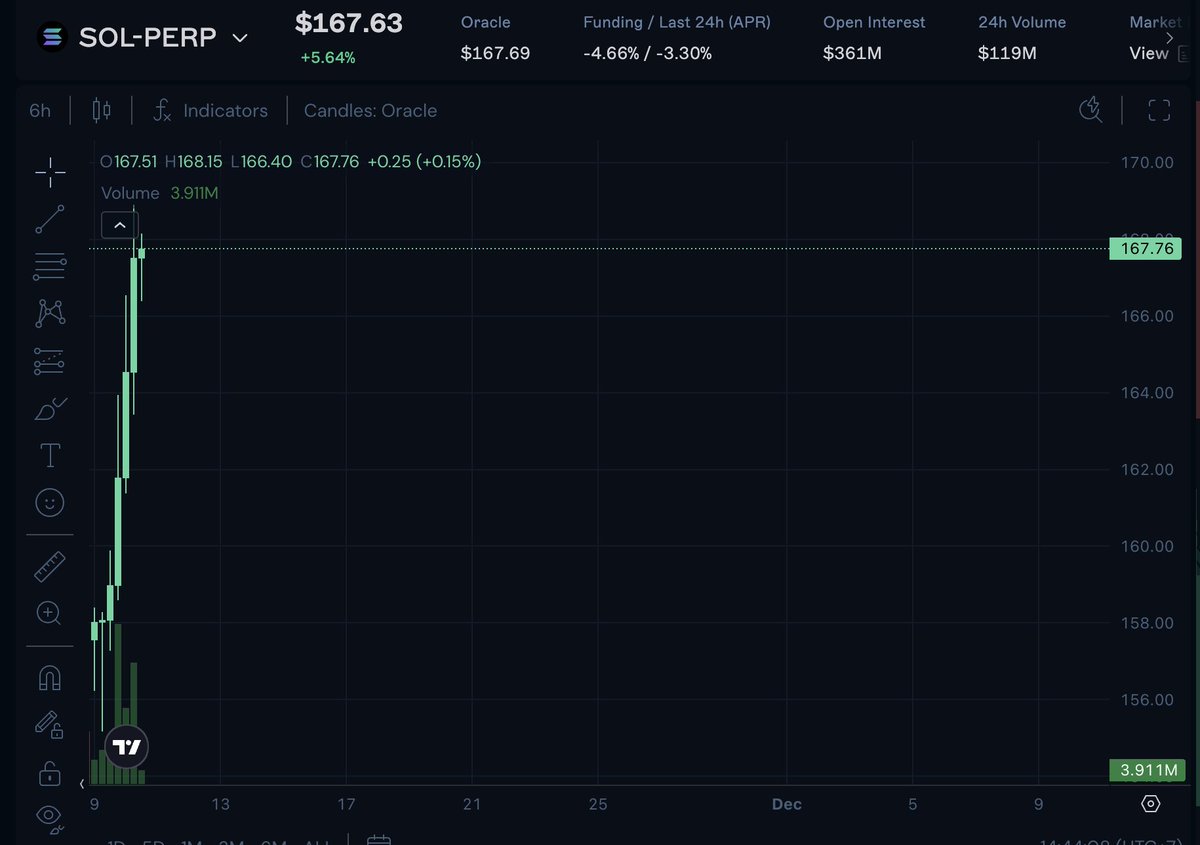Select the text annotation tool
1200x845 pixels.
click(50, 455)
